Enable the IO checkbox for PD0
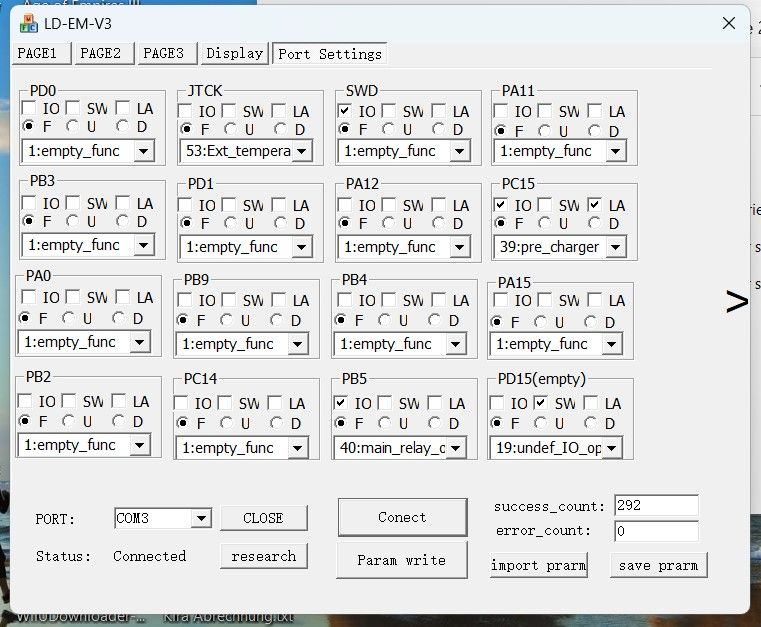 [30, 108]
